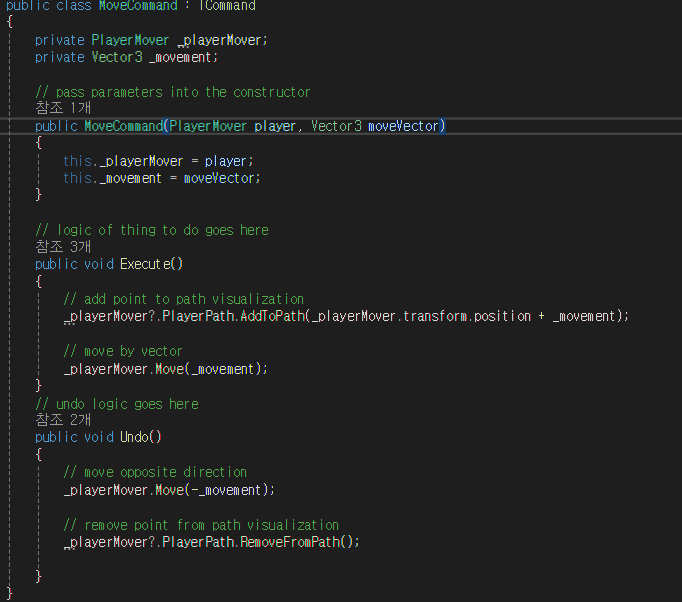Click the Execute method name

coord(145,264)
